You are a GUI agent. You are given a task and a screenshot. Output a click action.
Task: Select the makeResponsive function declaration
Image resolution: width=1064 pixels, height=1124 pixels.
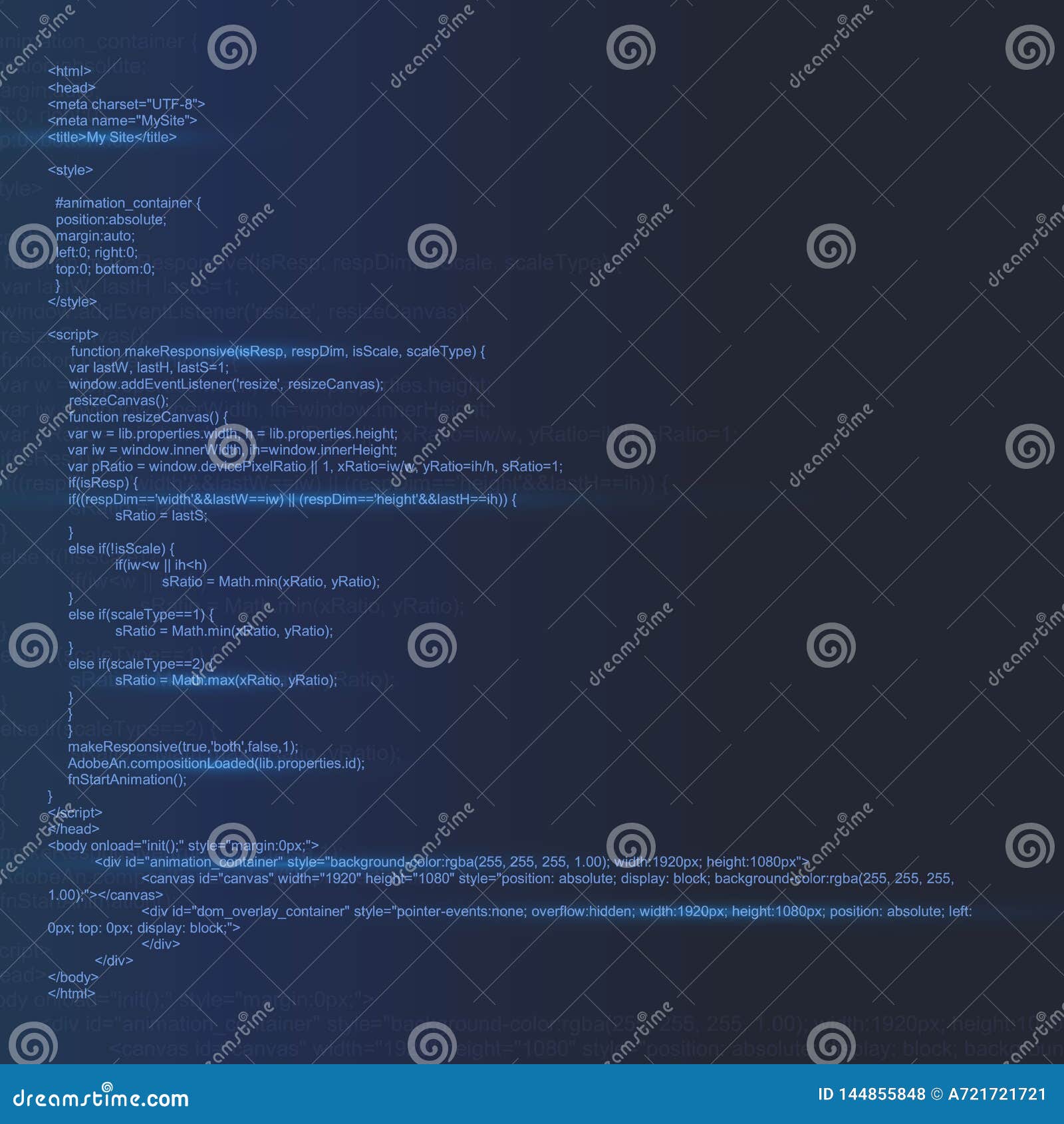(x=279, y=351)
